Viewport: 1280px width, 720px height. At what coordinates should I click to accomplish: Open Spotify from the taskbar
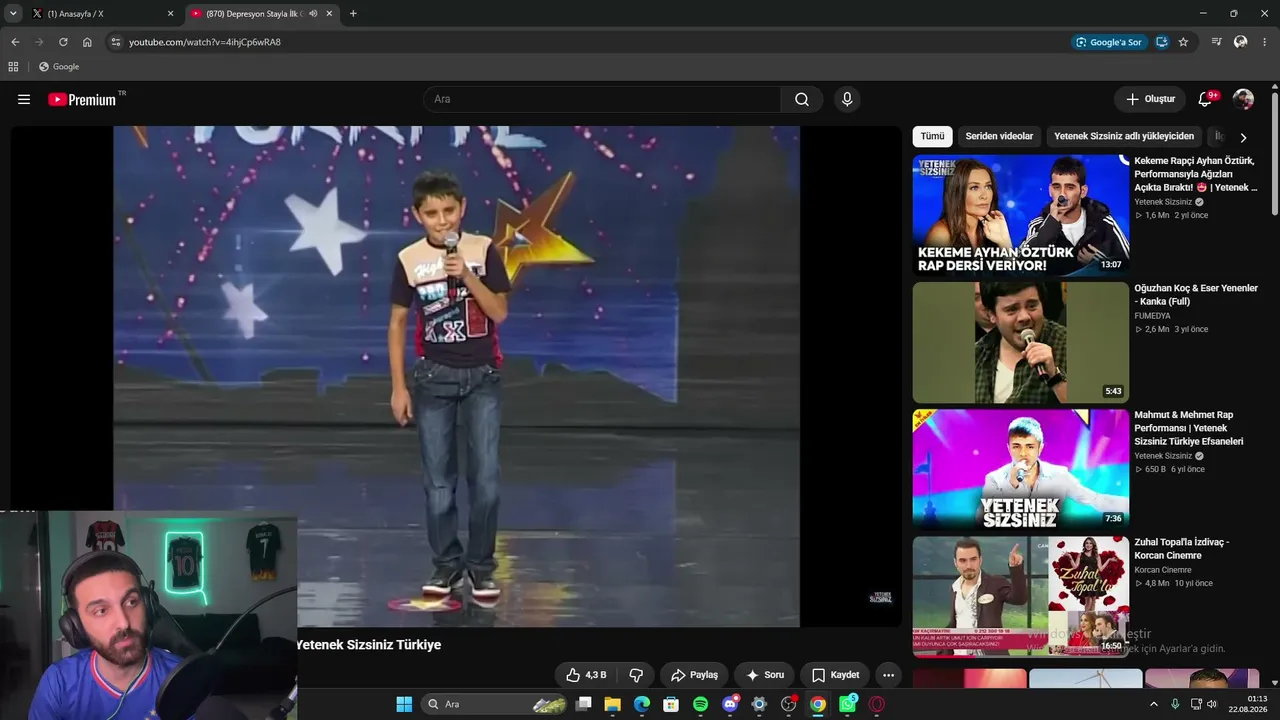tap(701, 704)
